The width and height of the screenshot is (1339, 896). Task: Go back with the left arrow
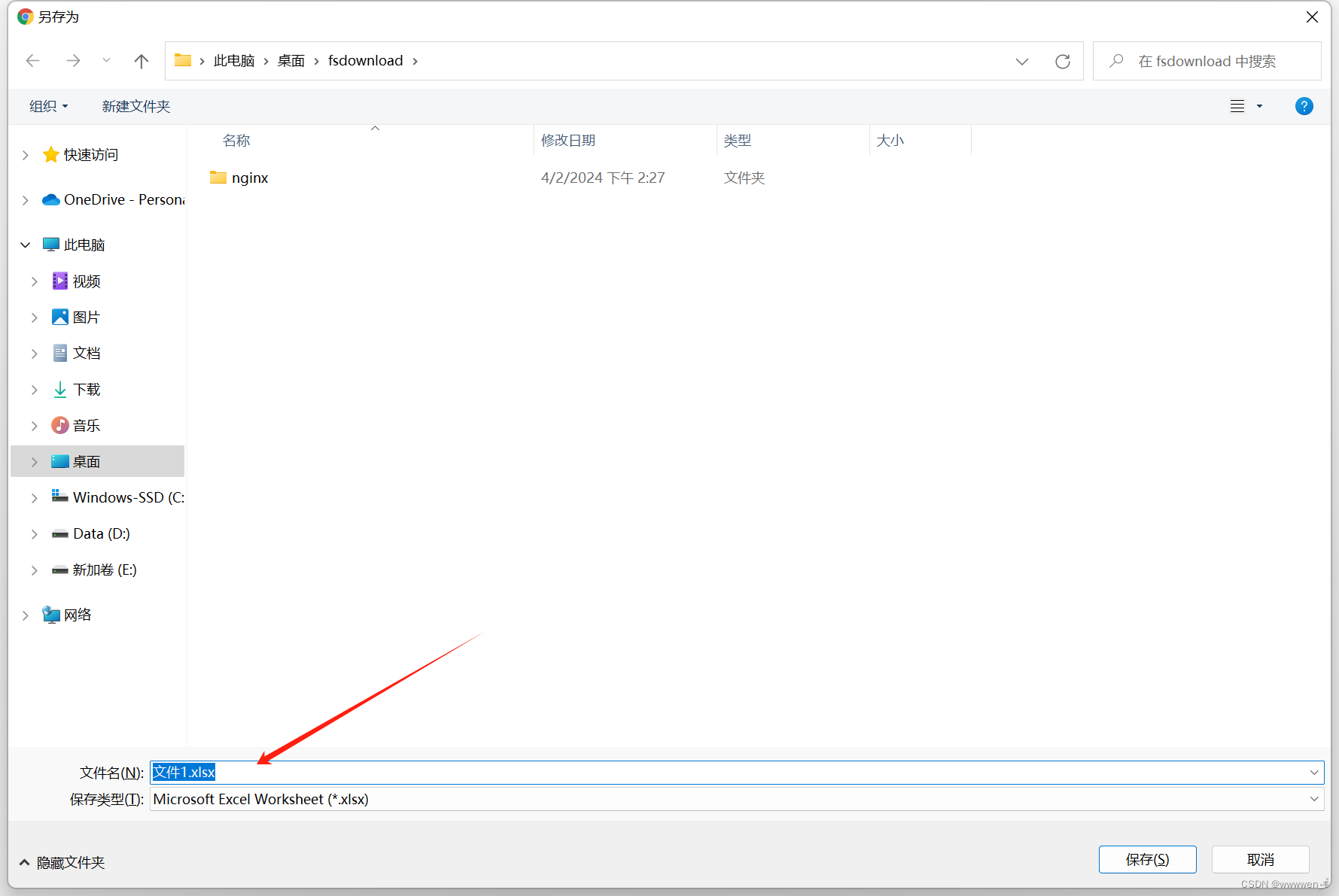32,61
